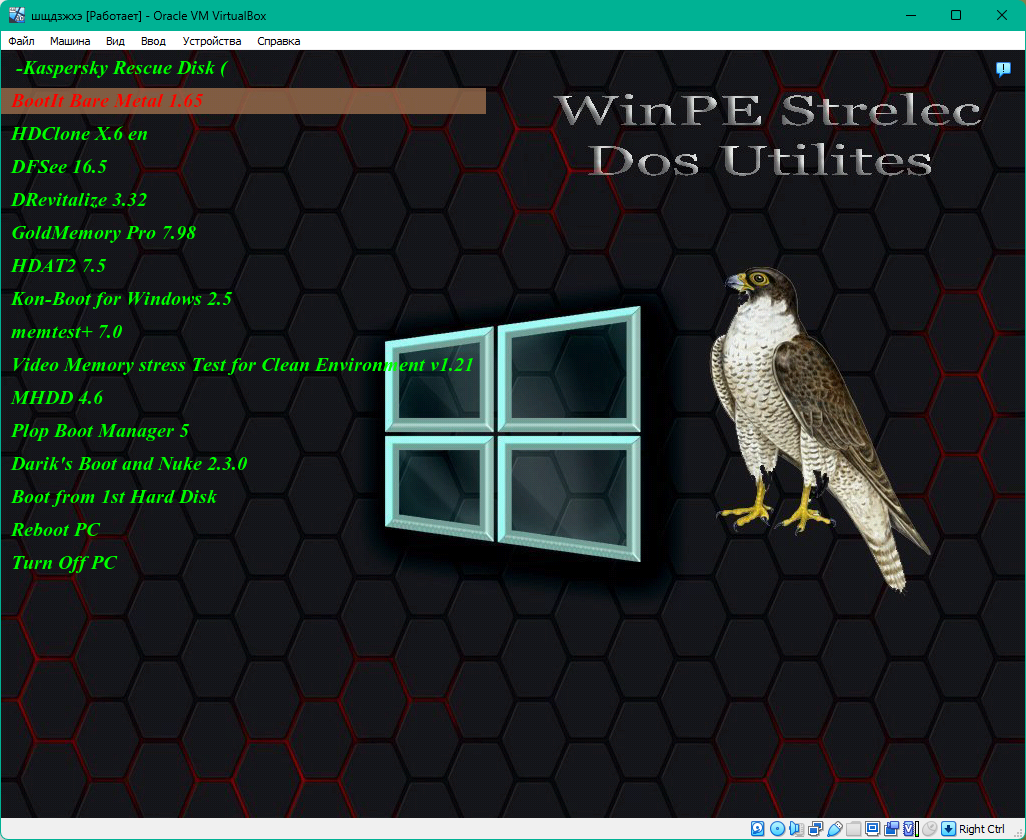
Task: Click the optical disc status icon
Action: point(777,829)
